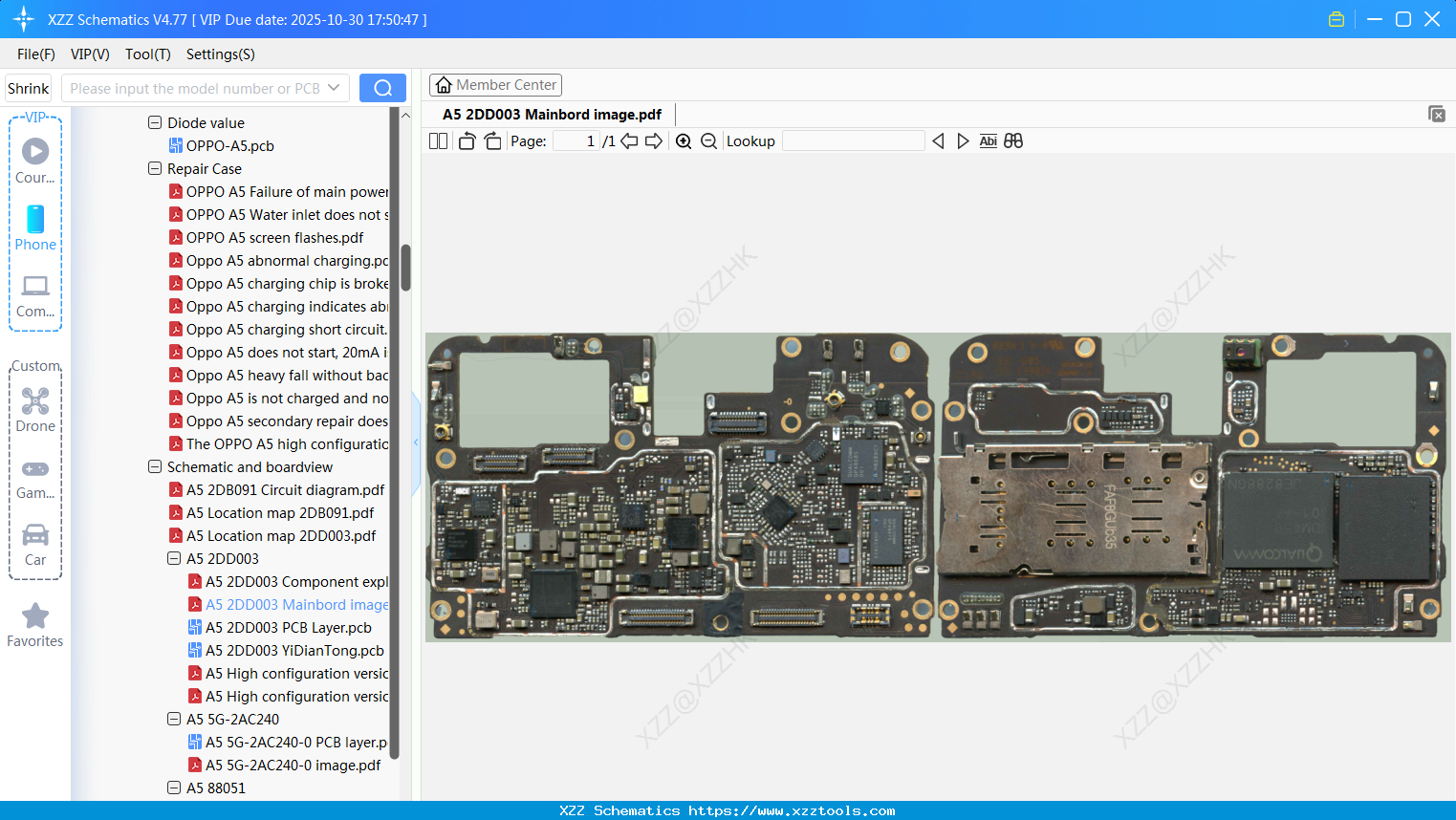Rotate the PDF page counterclockwise
Screen dimensions: 1456x820
pyautogui.click(x=467, y=140)
